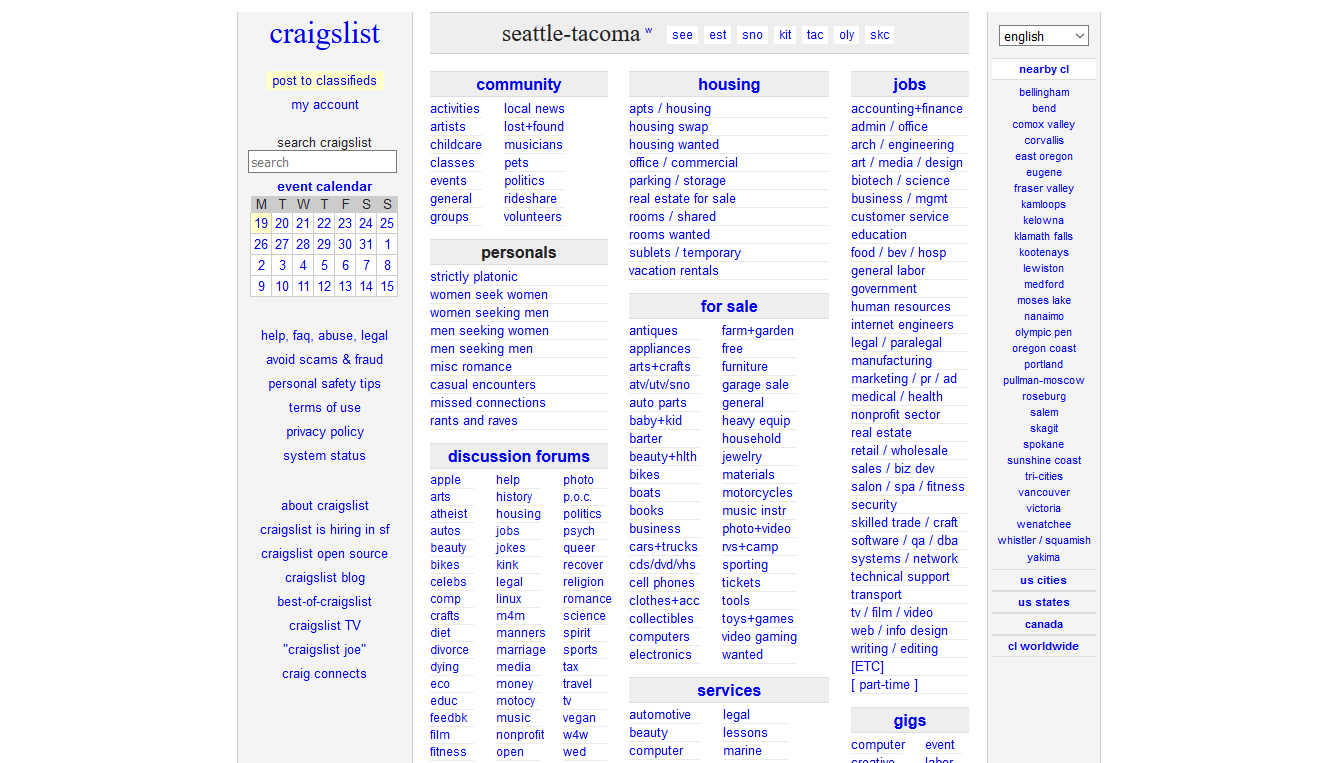1339x763 pixels.
Task: Open the [ part-time ] jobs link
Action: 884,685
